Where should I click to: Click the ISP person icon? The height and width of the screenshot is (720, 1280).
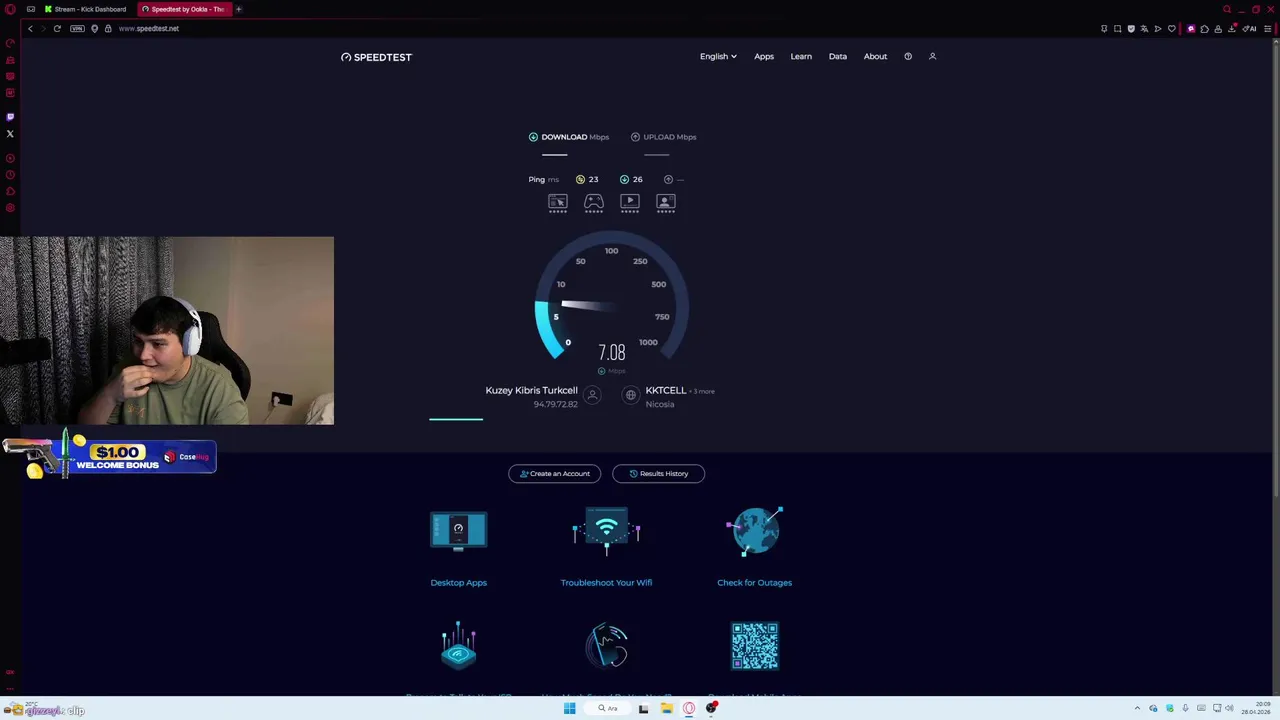(x=592, y=396)
